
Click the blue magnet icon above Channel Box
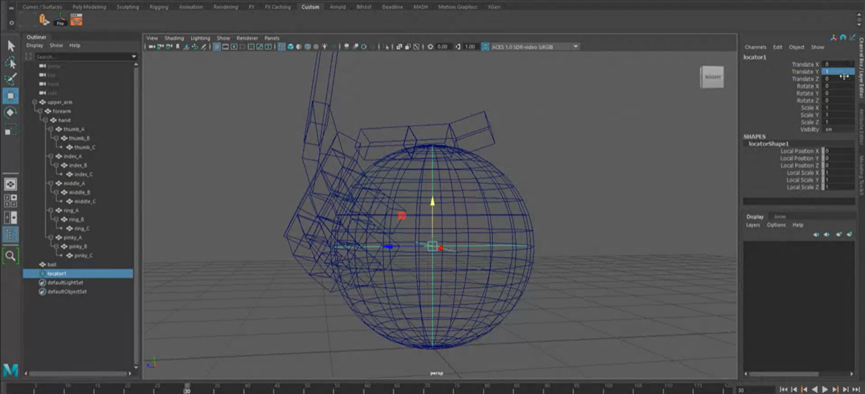pyautogui.click(x=843, y=37)
